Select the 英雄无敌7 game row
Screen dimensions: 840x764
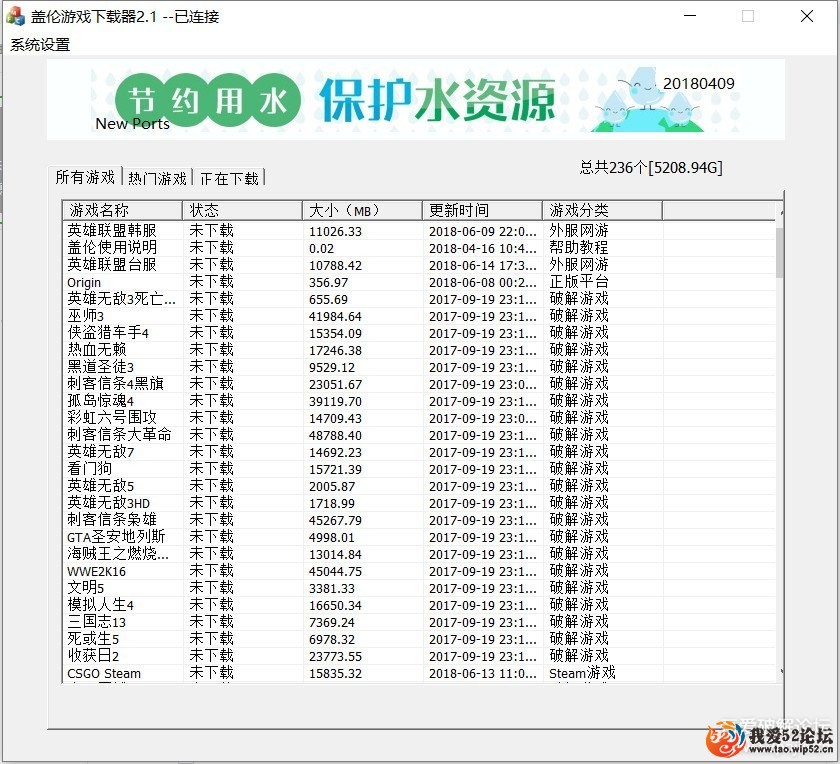point(419,452)
